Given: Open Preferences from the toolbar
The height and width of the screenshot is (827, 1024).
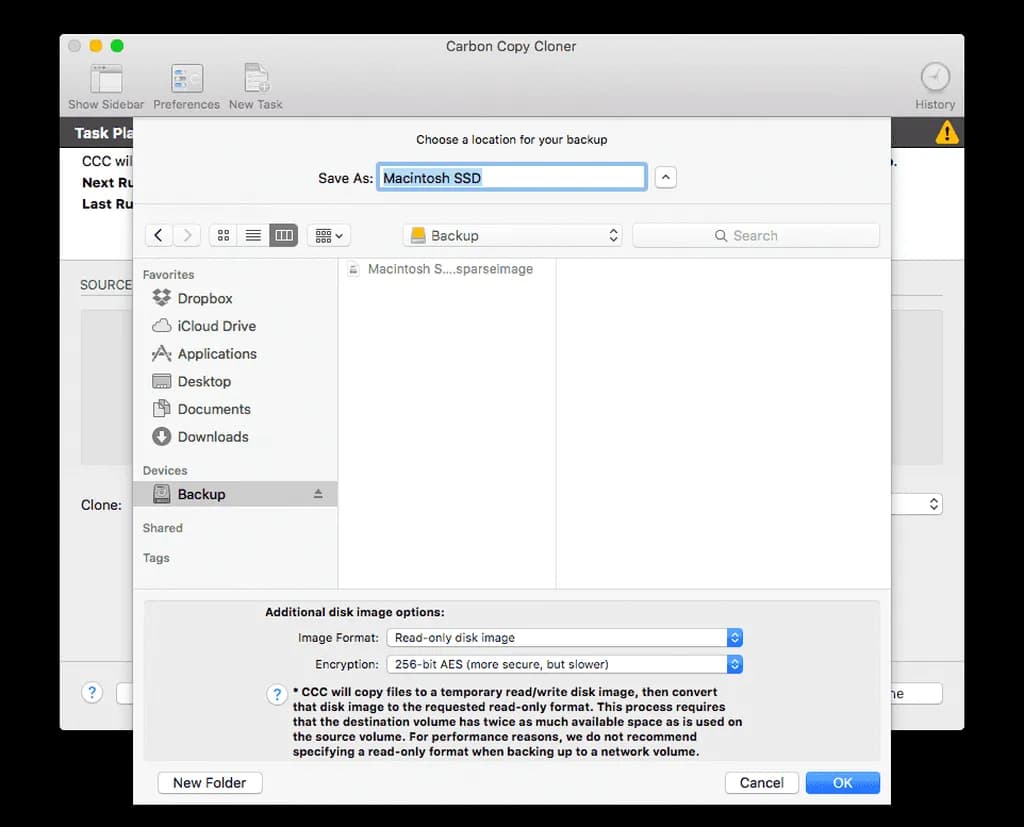Looking at the screenshot, I should point(186,79).
